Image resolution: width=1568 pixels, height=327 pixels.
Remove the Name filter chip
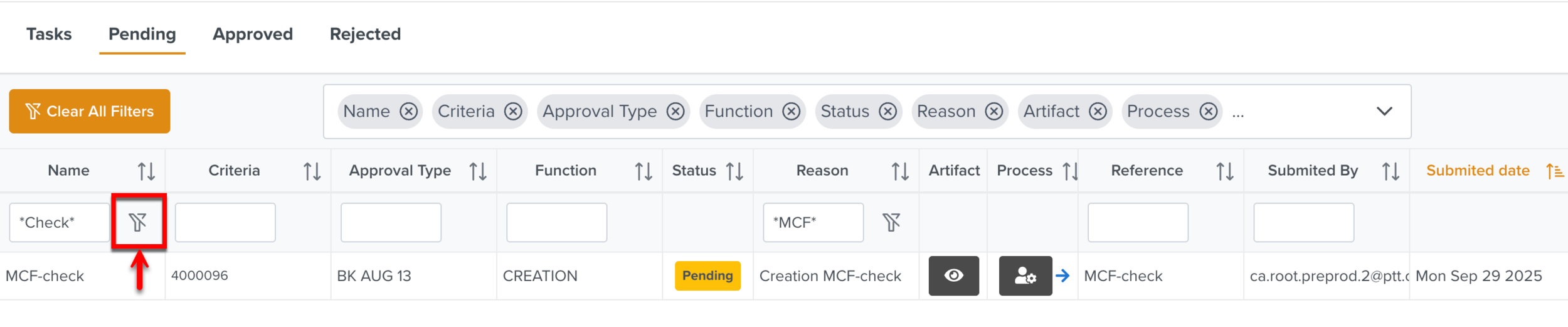[x=409, y=112]
